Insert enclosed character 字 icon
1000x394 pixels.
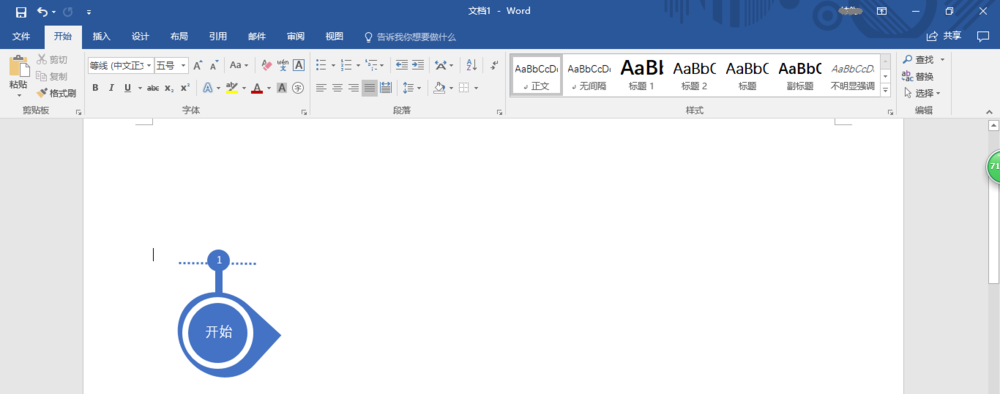click(298, 88)
